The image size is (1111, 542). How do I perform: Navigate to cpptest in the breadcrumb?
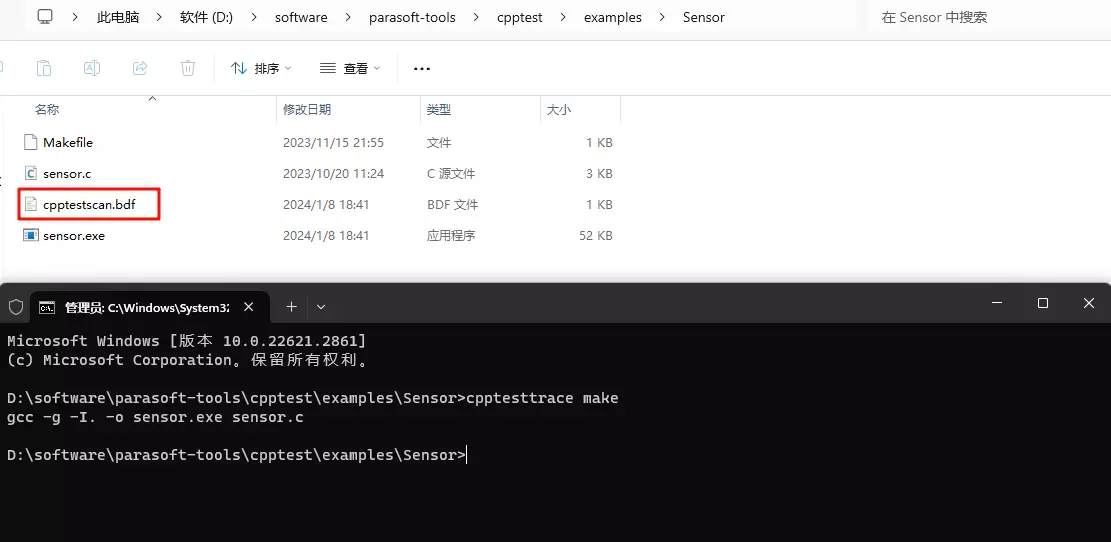point(520,17)
